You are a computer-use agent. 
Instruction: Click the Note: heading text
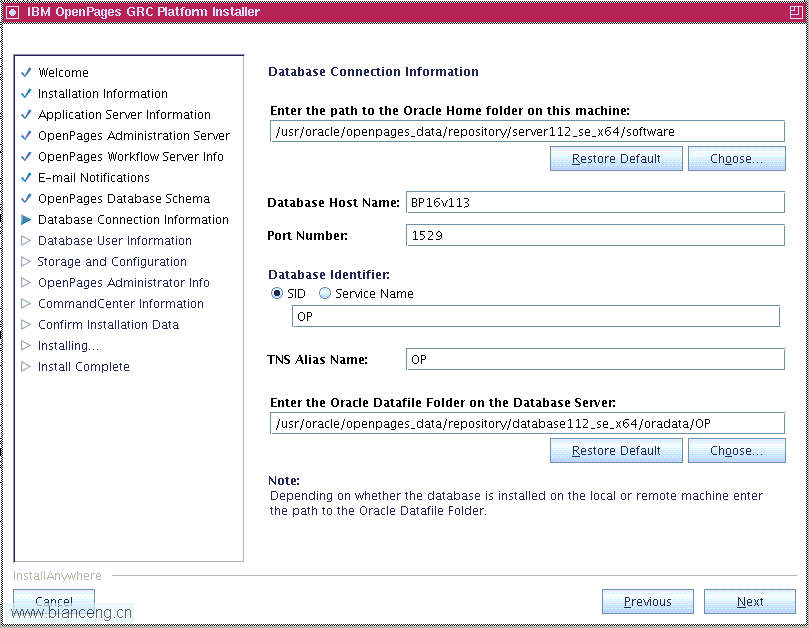tap(284, 480)
